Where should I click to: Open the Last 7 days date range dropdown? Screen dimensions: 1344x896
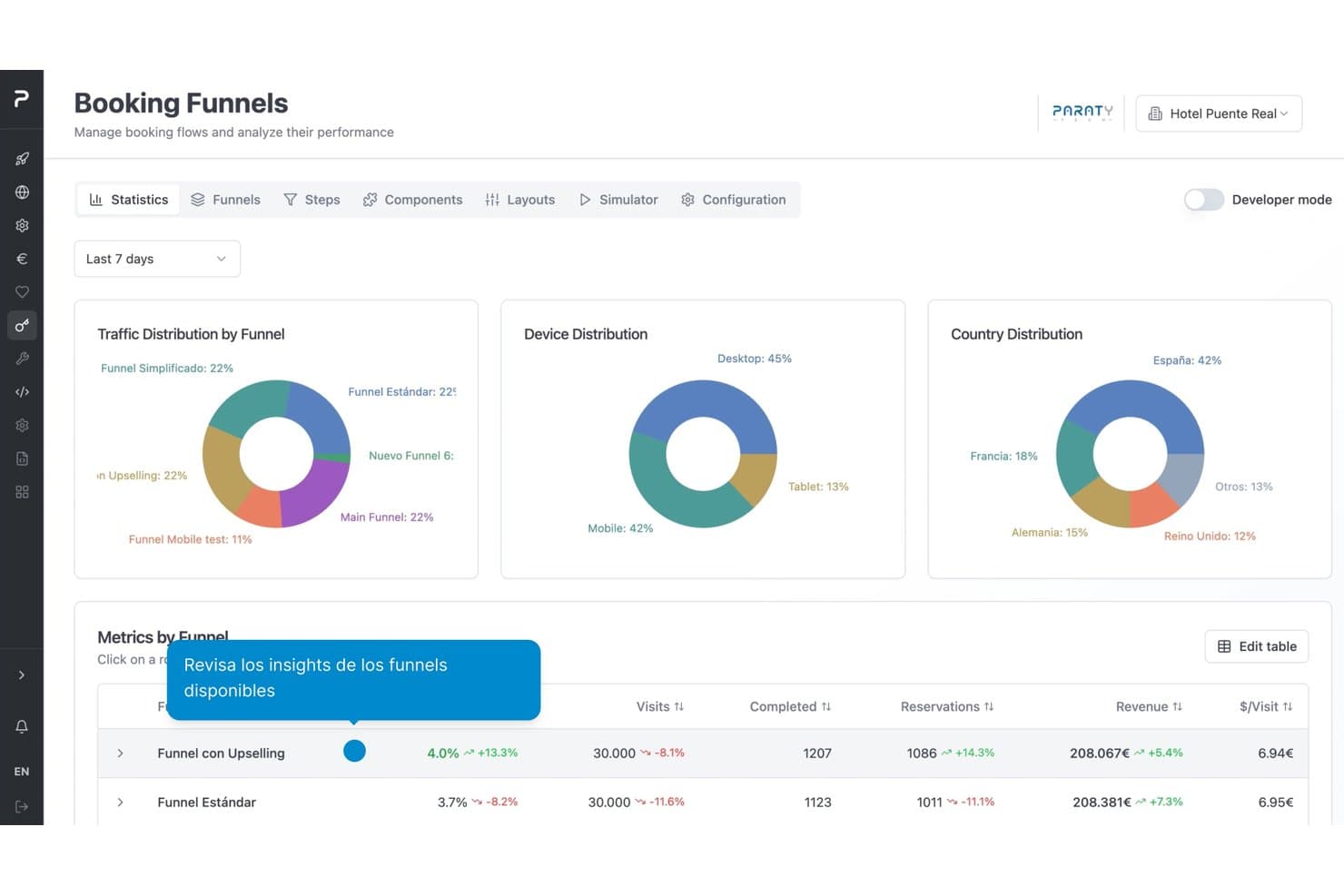click(x=157, y=259)
